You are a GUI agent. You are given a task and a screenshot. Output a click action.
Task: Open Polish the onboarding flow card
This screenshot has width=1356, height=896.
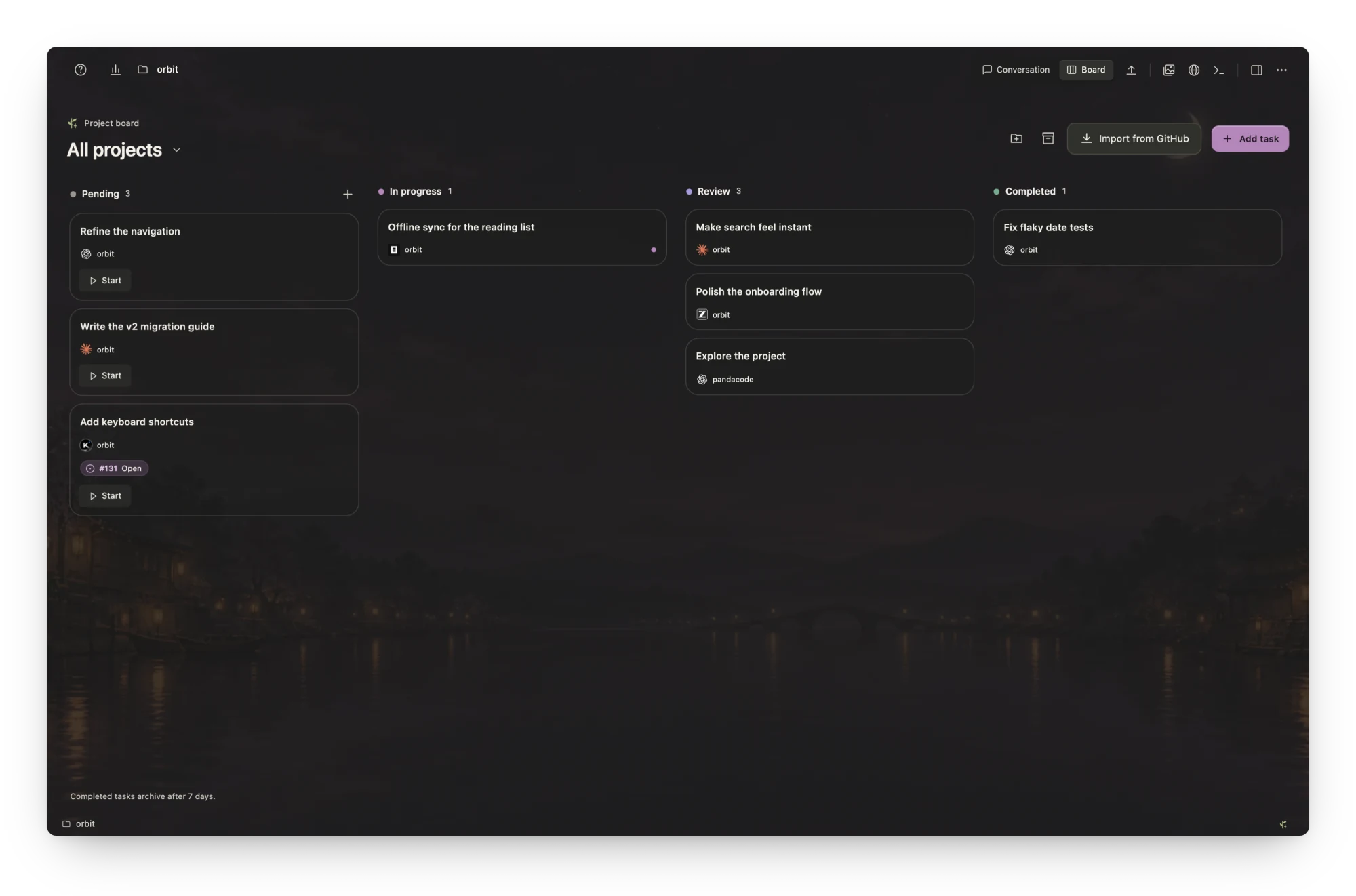[830, 302]
